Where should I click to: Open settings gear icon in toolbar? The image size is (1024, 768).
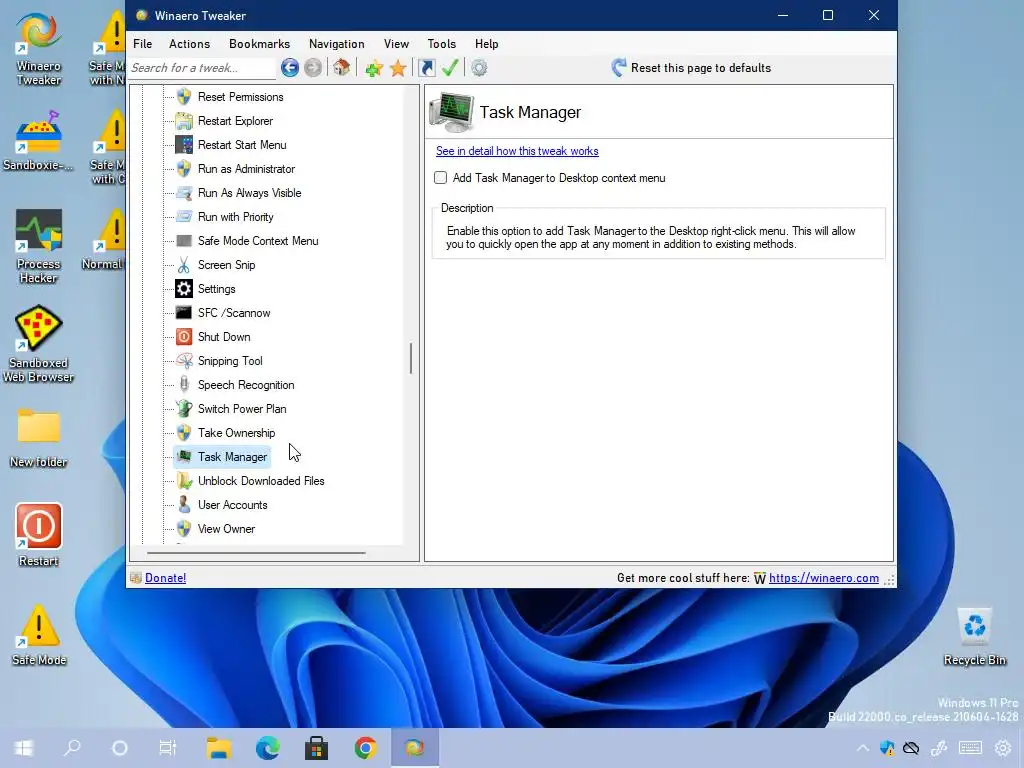coord(479,68)
